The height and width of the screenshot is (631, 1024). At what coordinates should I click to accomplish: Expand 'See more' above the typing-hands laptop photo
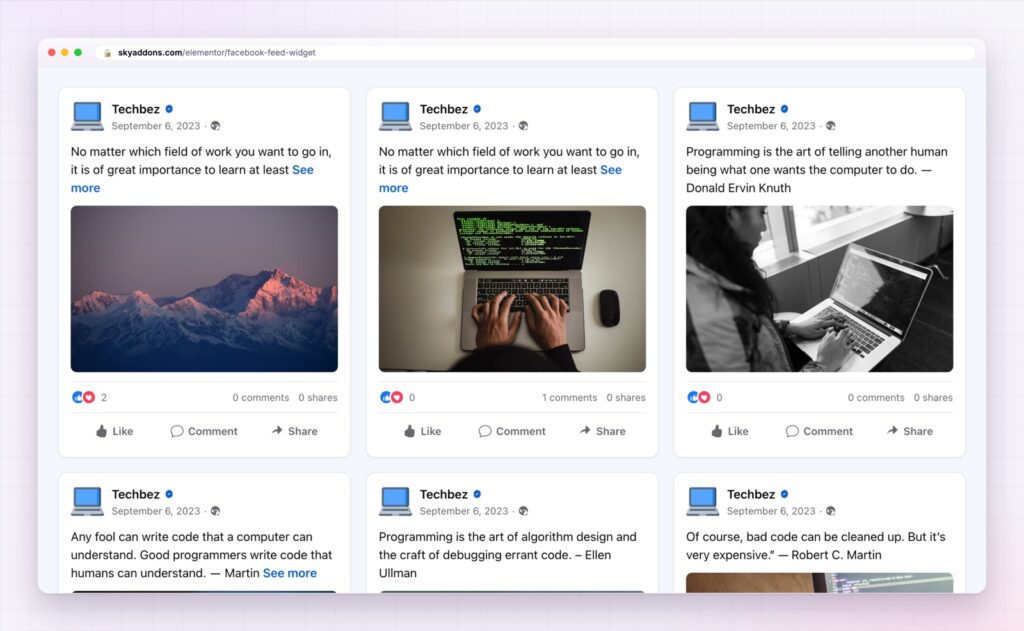611,170
